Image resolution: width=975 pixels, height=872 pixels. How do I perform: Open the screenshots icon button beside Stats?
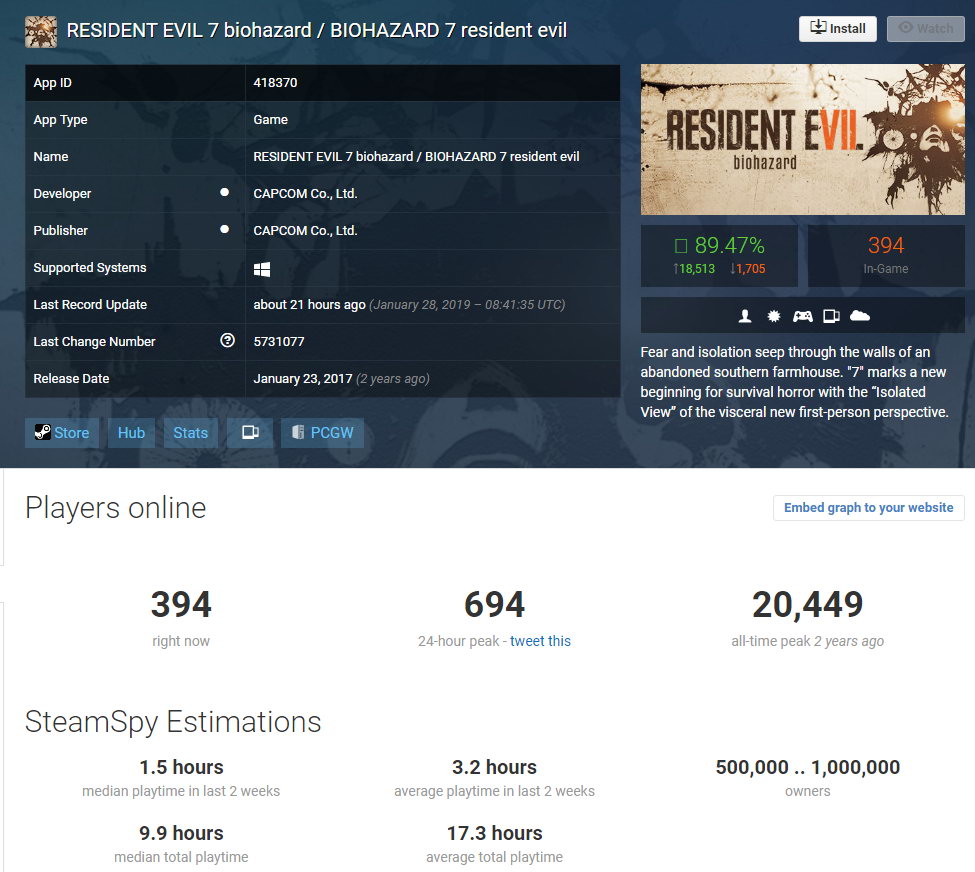[x=249, y=432]
